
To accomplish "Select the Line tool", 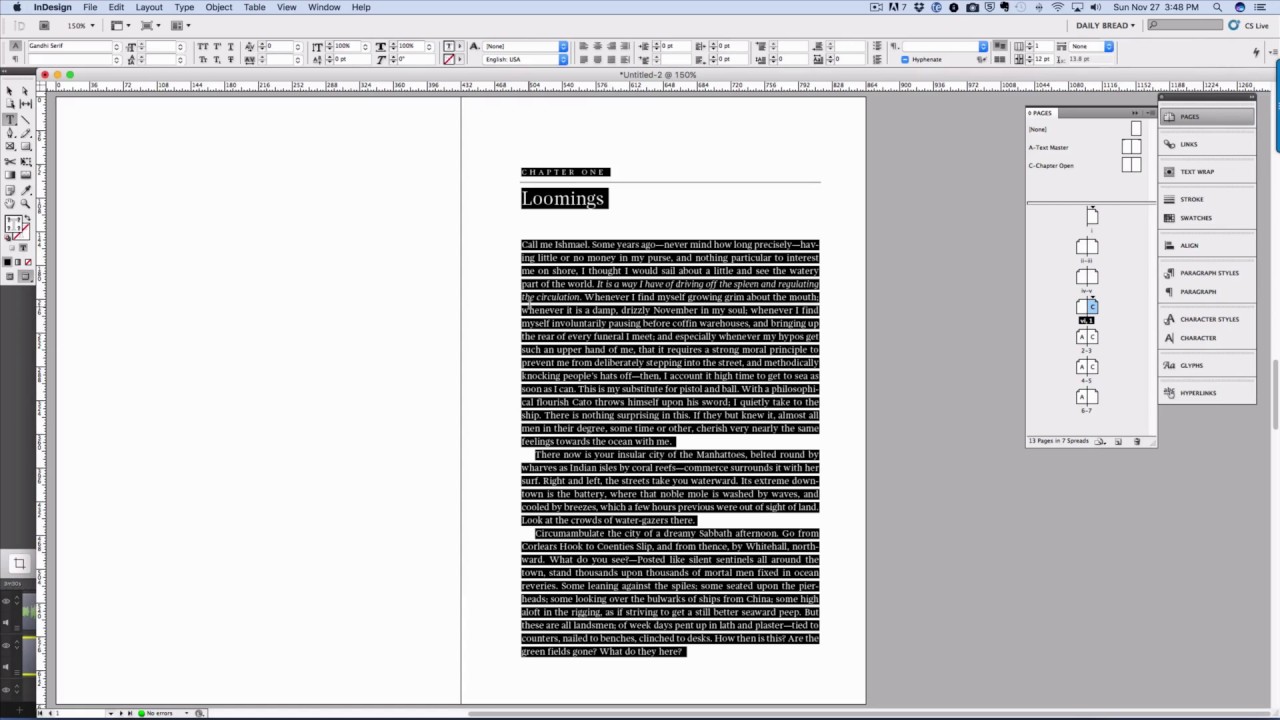I will click(25, 119).
